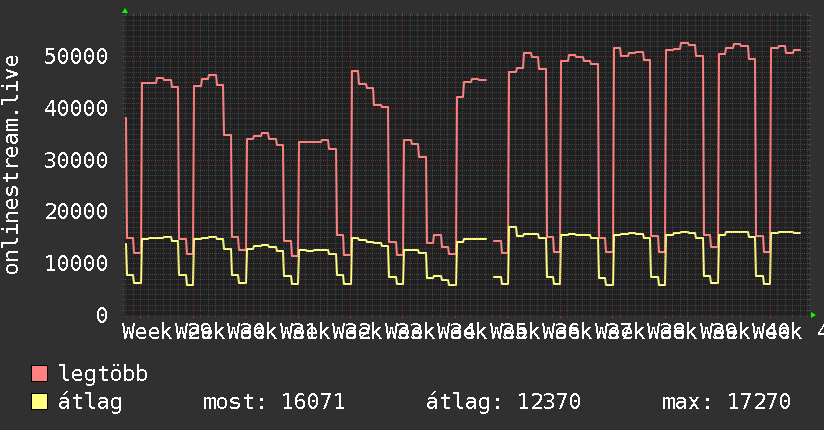Click the 50000 y-axis label

(x=76, y=56)
